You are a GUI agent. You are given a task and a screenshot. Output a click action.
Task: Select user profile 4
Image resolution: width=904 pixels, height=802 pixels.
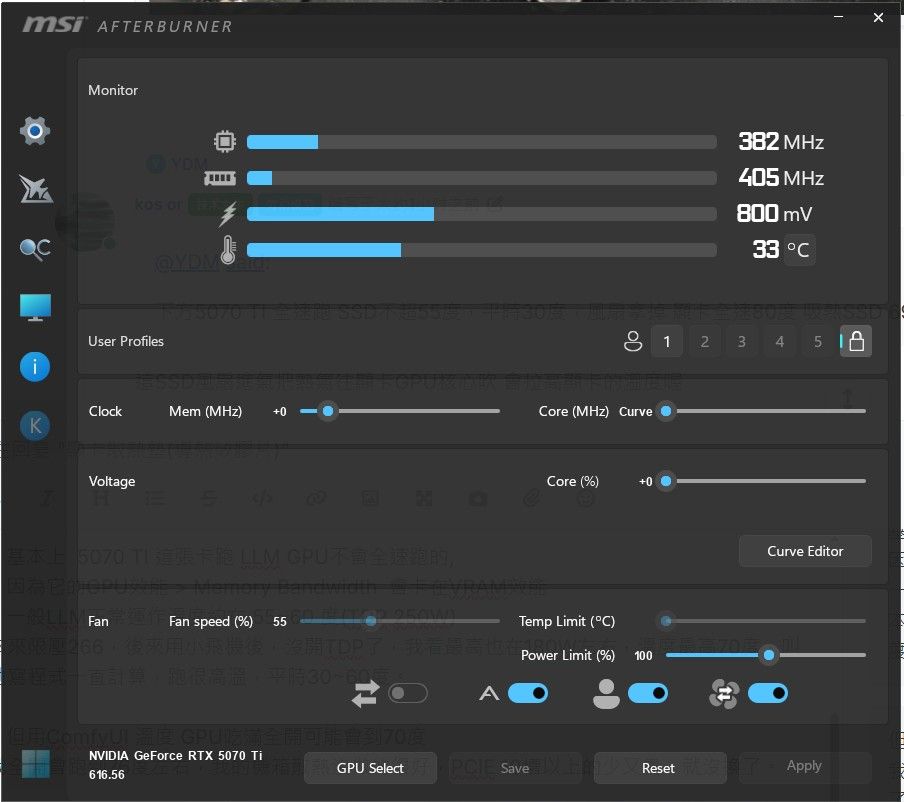779,342
